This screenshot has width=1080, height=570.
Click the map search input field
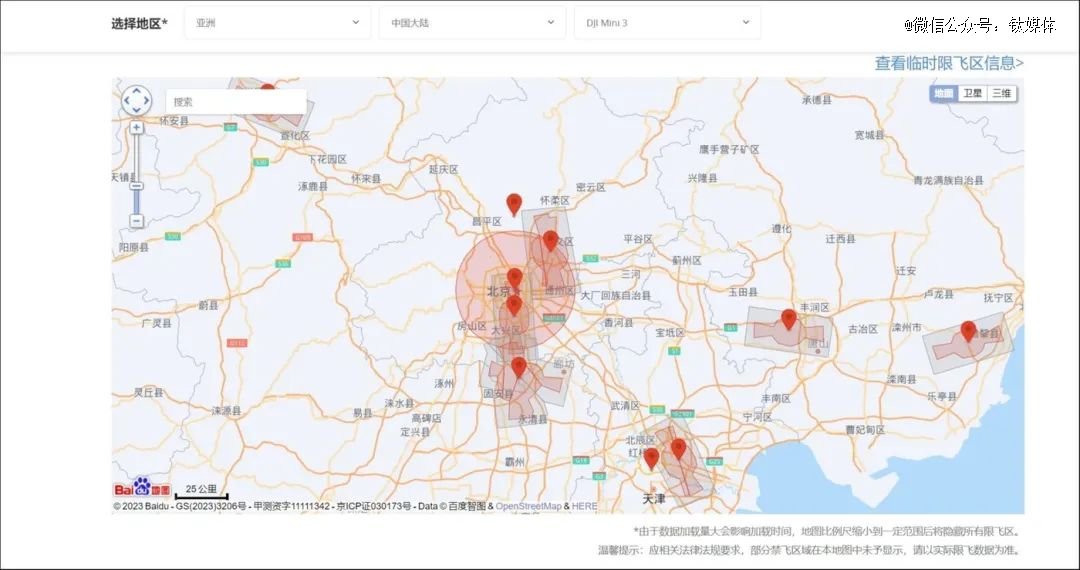pyautogui.click(x=236, y=102)
